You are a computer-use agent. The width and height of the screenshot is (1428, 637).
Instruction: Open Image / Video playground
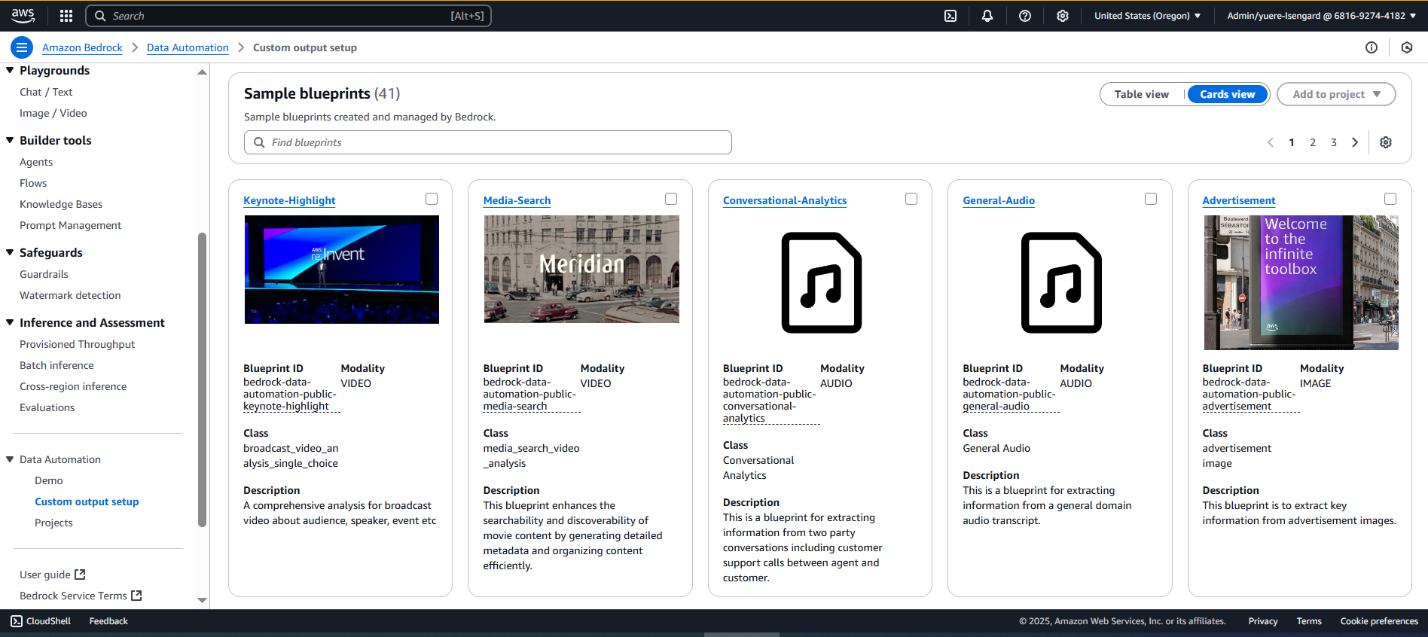tap(53, 113)
